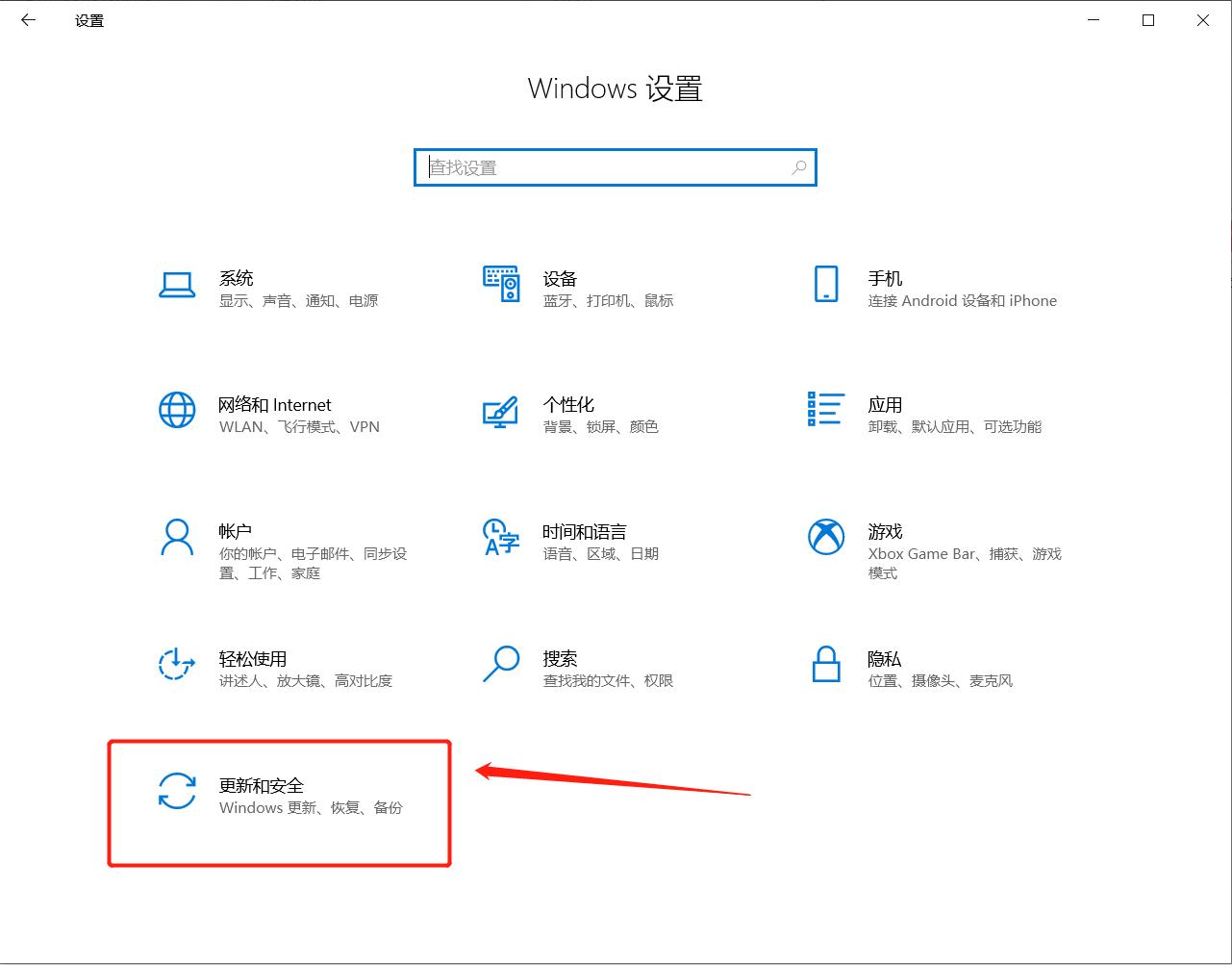Open 隐私 settings page
This screenshot has height=965, width=1232.
click(884, 666)
